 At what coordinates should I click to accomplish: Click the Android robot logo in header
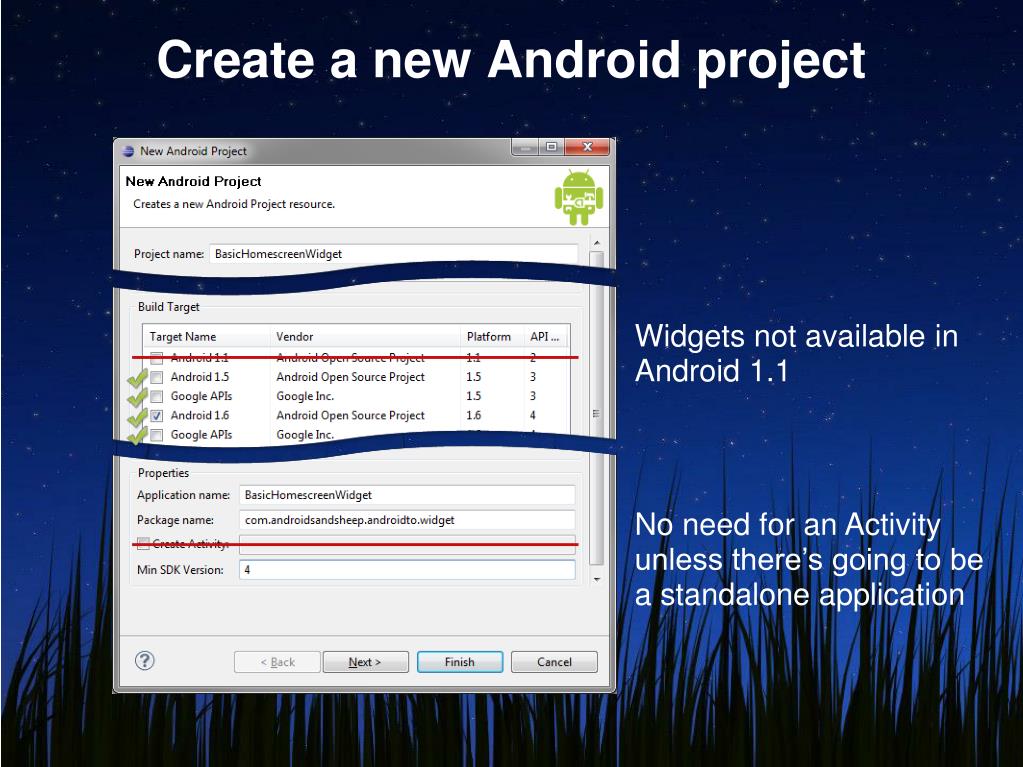(x=579, y=197)
